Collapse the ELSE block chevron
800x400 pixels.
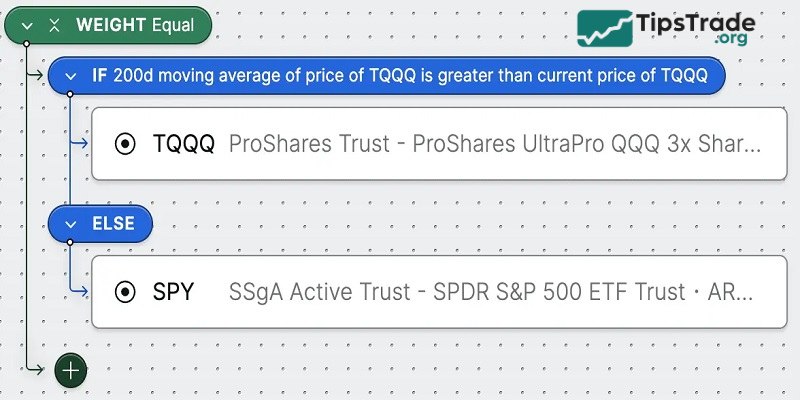[71, 225]
